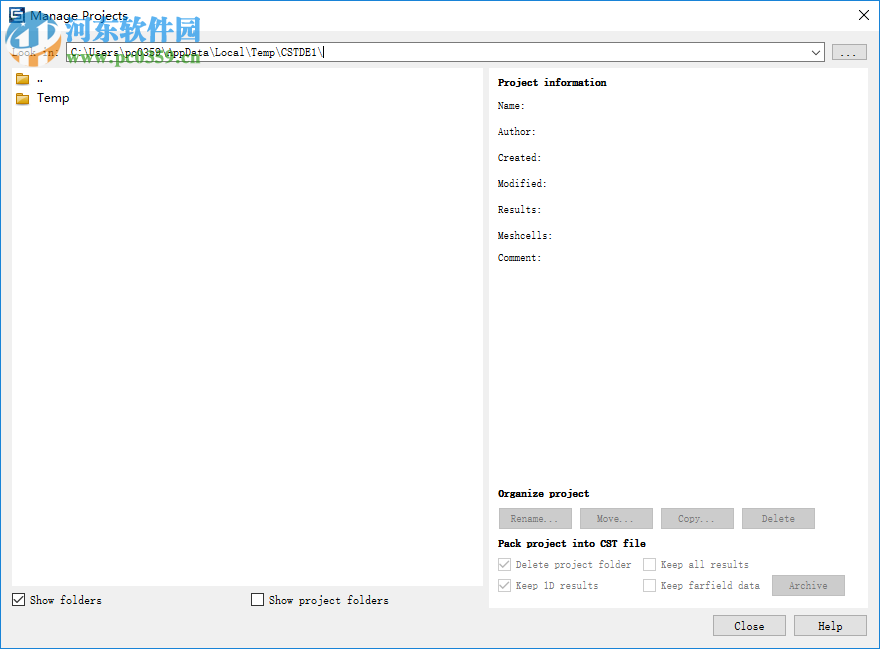
Task: Enable the Show project folders checkbox
Action: 257,599
